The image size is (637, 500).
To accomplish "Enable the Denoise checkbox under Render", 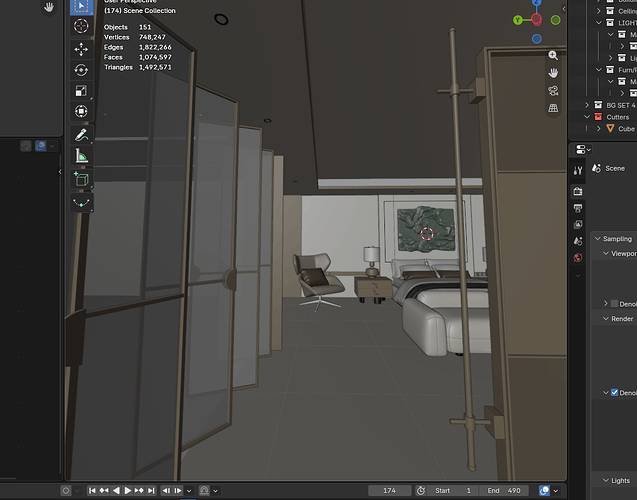I will point(614,392).
